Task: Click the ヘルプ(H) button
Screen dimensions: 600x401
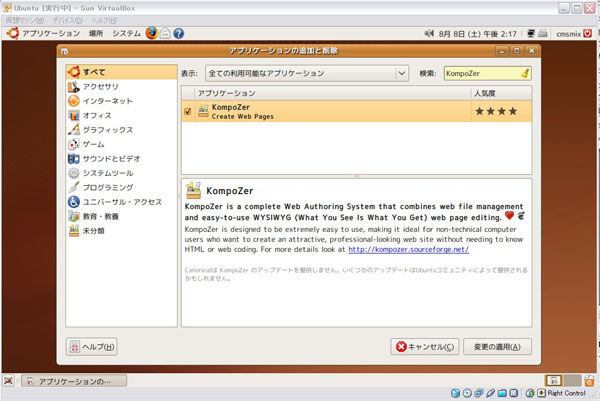Action: (x=91, y=347)
